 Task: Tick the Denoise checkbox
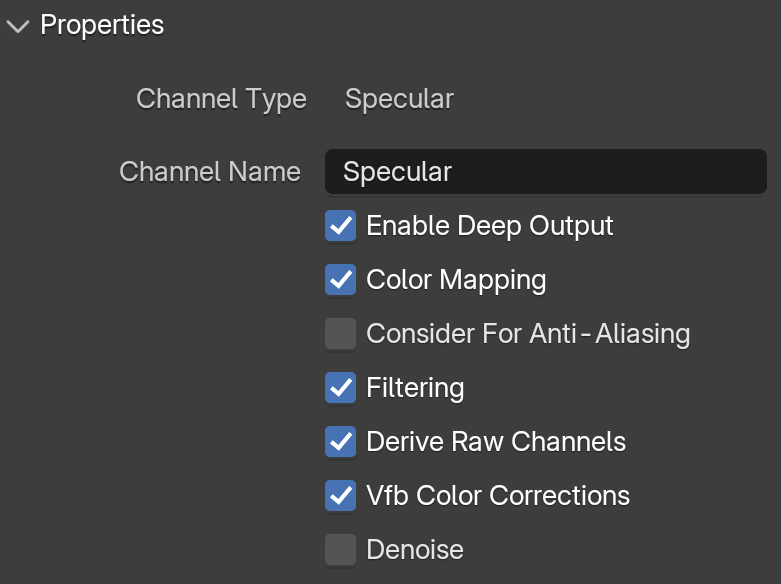pos(341,550)
